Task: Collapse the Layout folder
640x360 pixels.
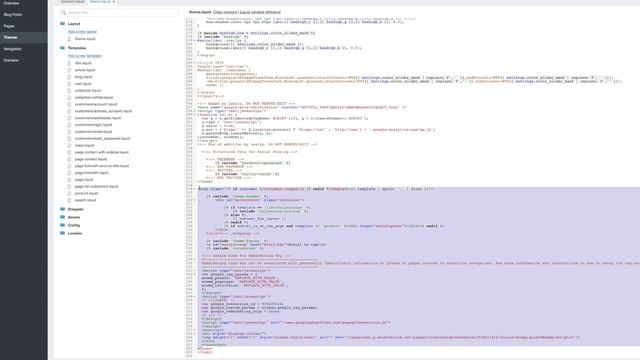Action: (74, 24)
